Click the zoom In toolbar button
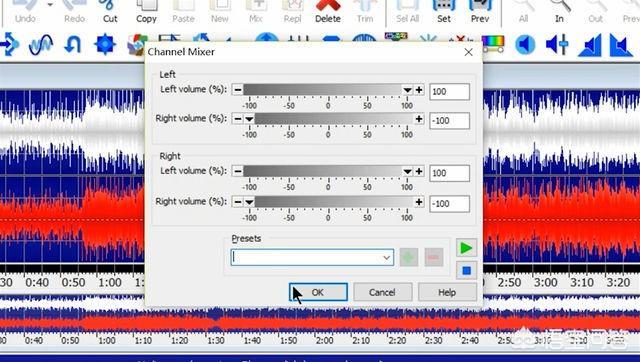 click(560, 12)
